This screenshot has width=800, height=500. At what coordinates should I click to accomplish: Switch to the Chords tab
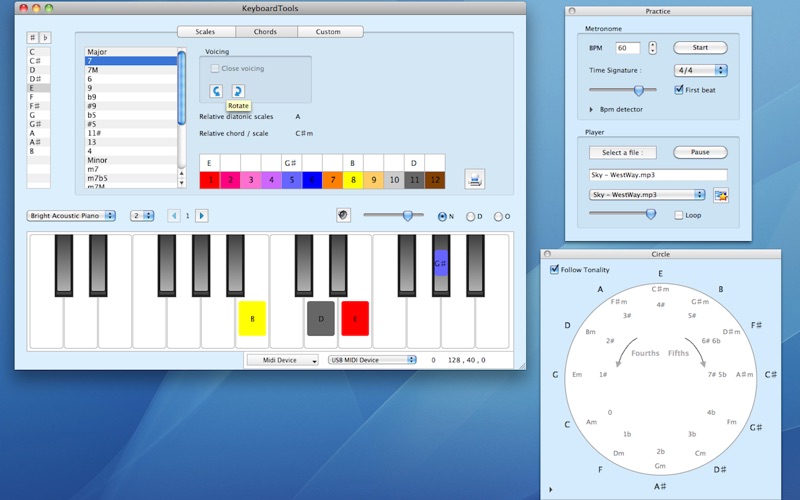tap(266, 32)
